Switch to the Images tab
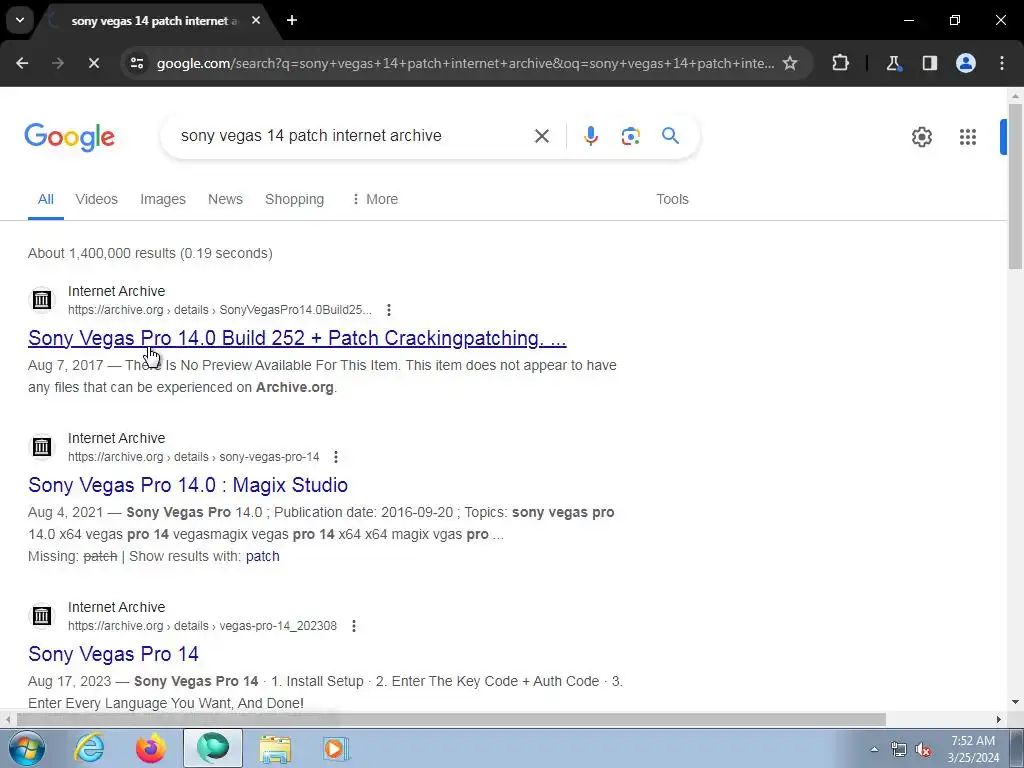The width and height of the screenshot is (1024, 768). 163,199
